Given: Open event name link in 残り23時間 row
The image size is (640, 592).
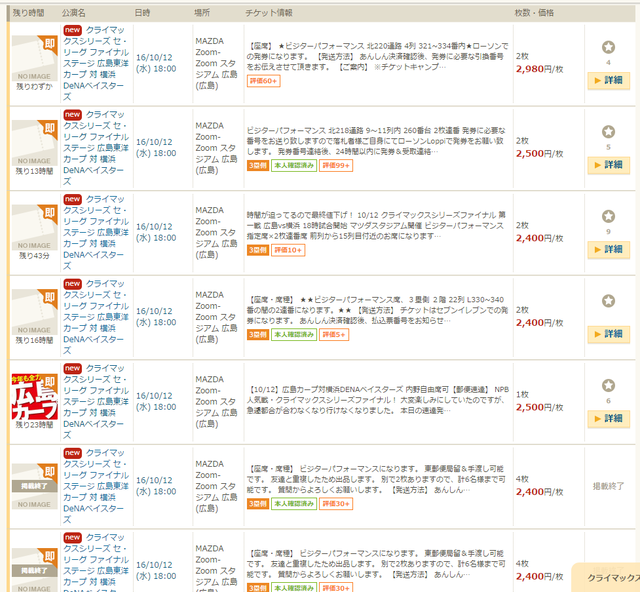Looking at the screenshot, I should (x=96, y=401).
